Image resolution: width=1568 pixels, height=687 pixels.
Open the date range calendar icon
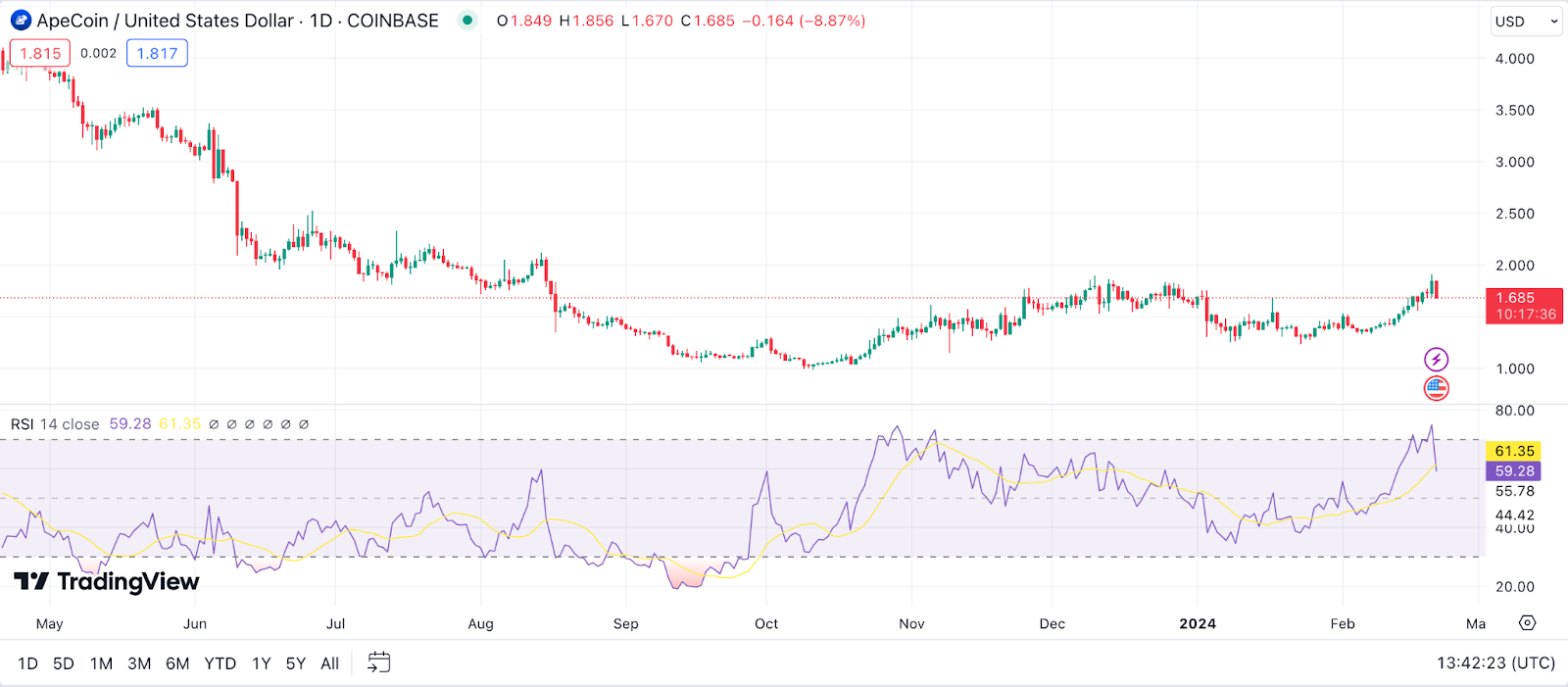[x=378, y=663]
